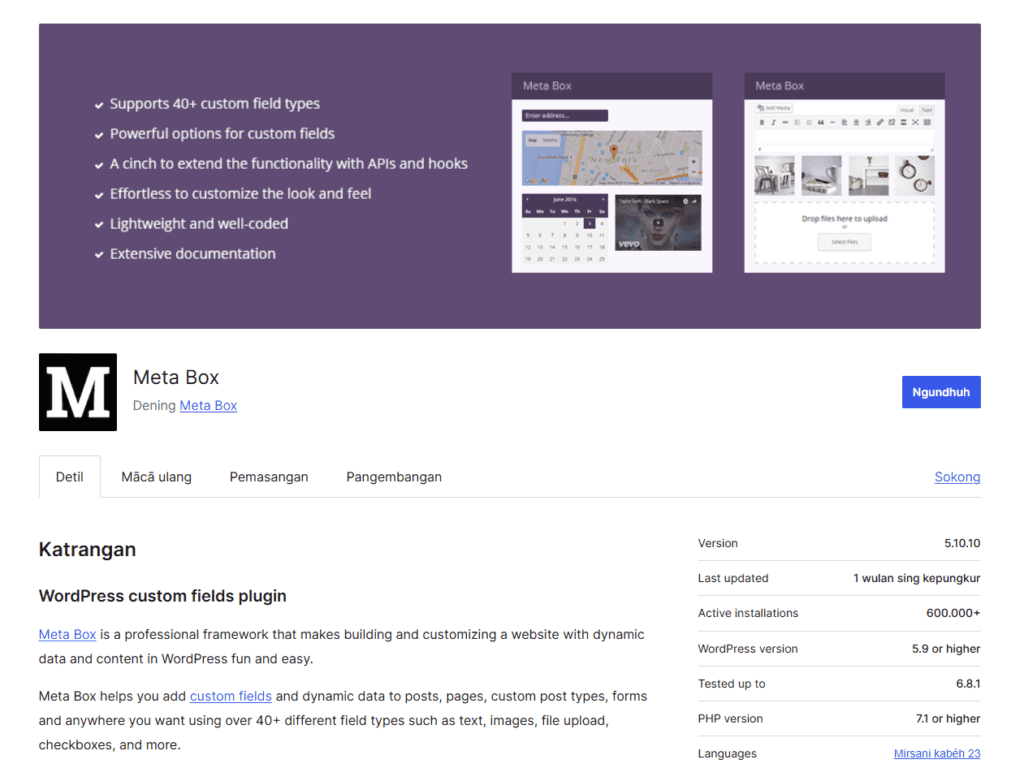Click the map screenshot in banner

click(612, 157)
